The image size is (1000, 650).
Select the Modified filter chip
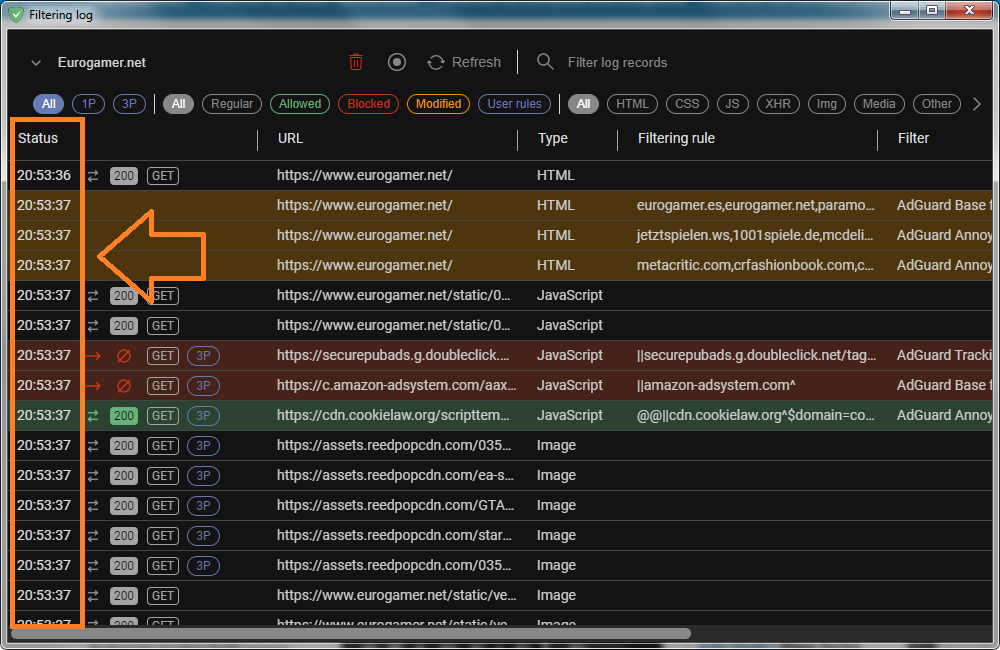point(438,104)
